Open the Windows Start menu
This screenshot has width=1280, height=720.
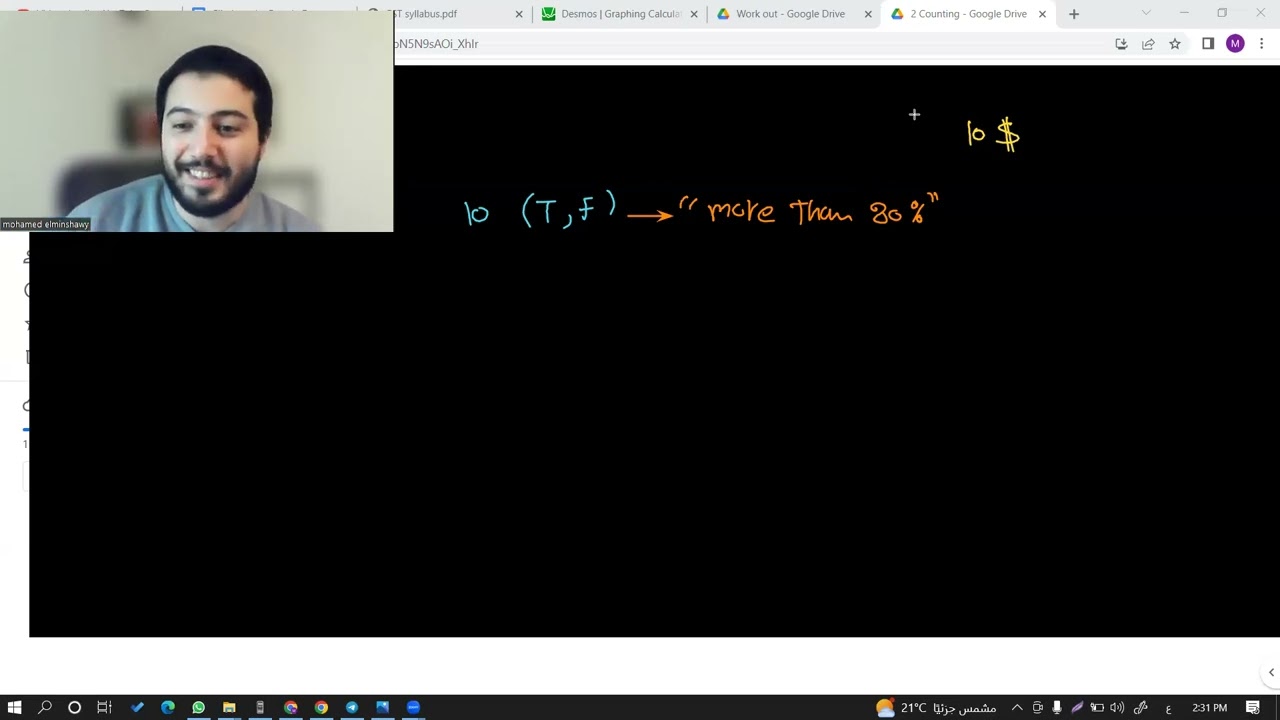[x=14, y=708]
